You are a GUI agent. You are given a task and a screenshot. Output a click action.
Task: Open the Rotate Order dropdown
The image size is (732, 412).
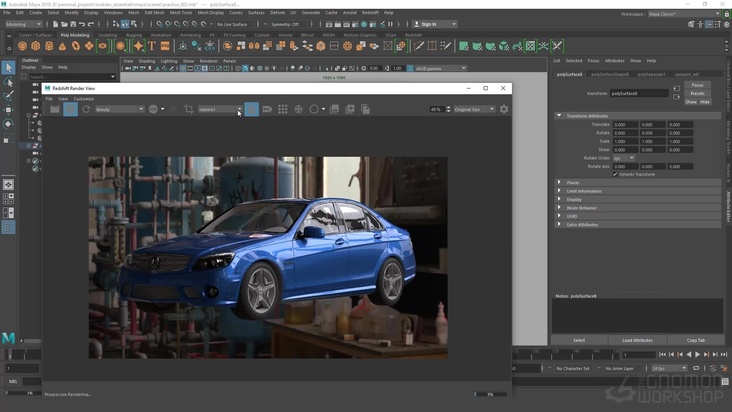click(x=624, y=158)
